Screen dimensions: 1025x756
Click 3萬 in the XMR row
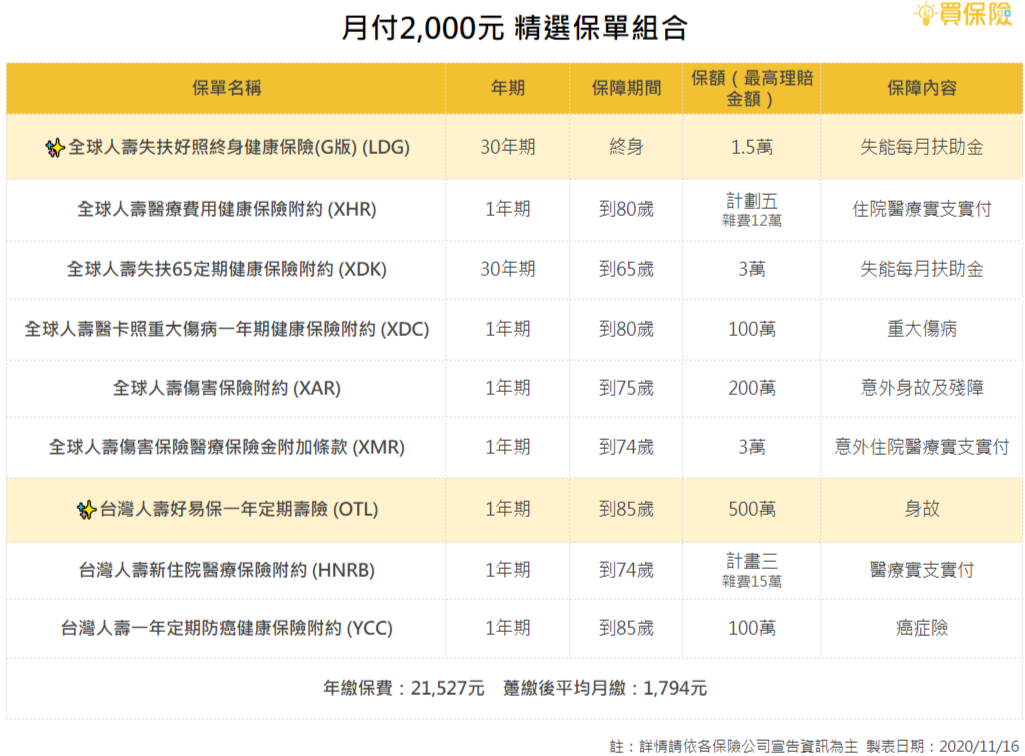[x=752, y=447]
